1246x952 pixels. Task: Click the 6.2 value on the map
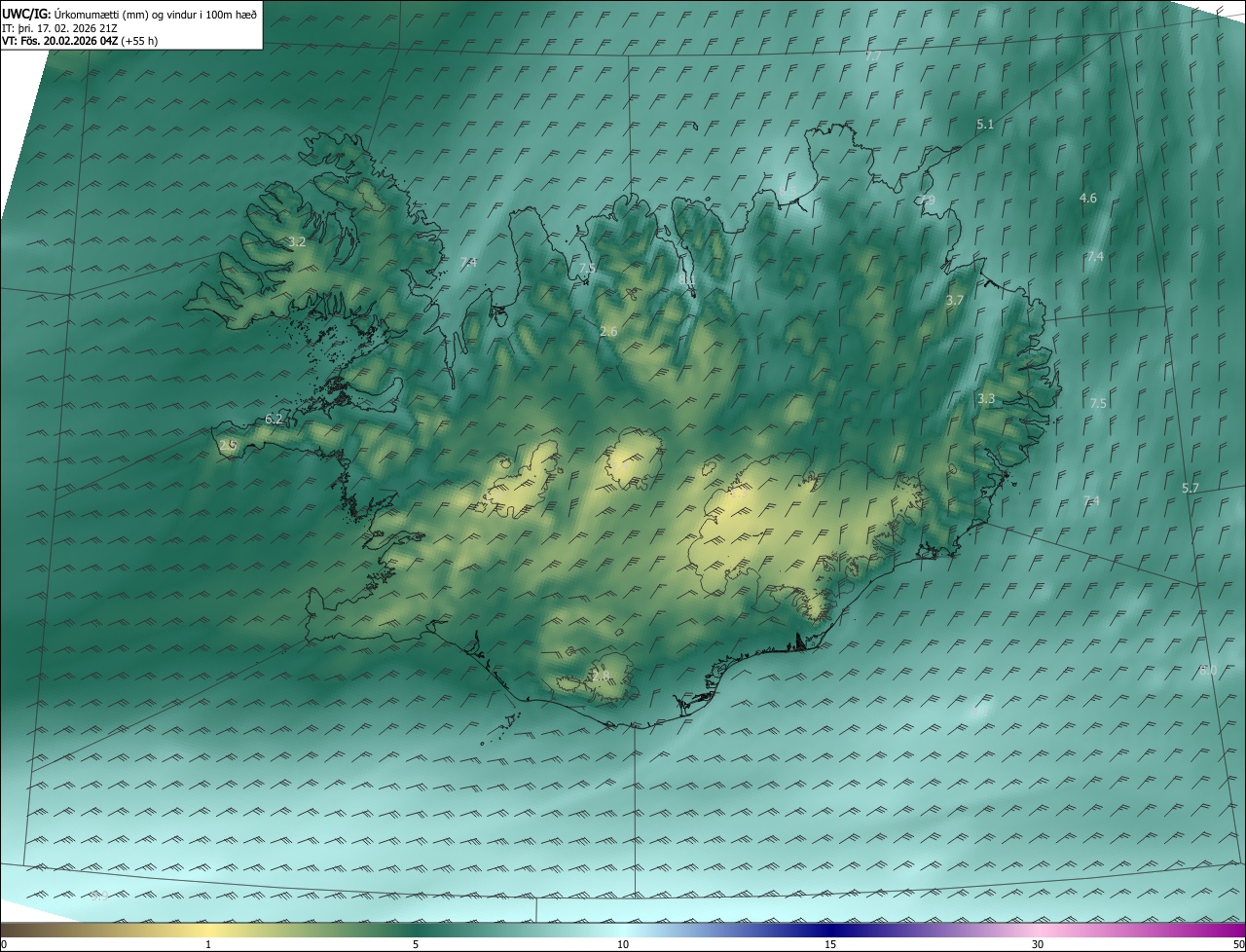pyautogui.click(x=275, y=420)
